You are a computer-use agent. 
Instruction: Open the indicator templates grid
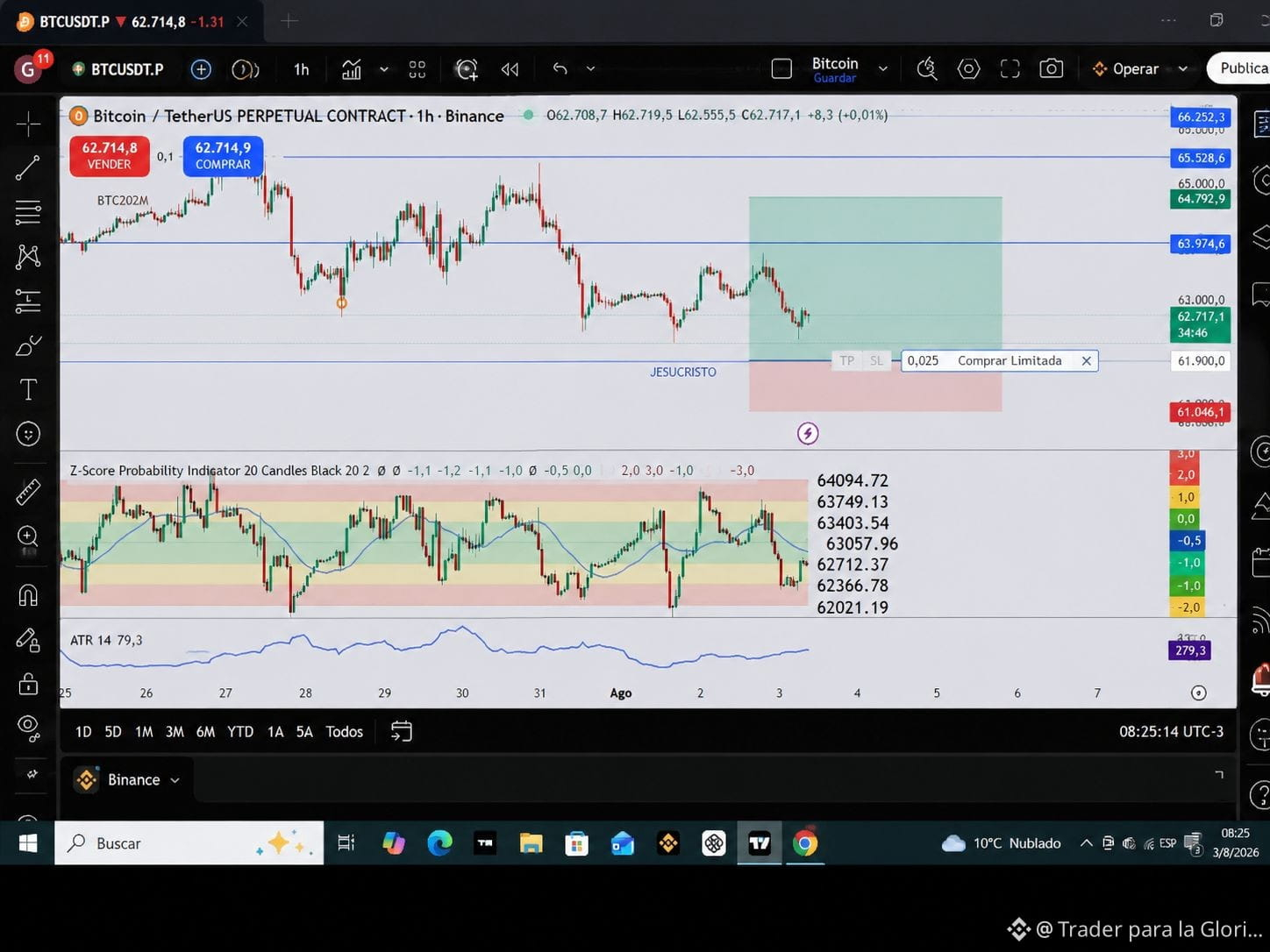(417, 69)
